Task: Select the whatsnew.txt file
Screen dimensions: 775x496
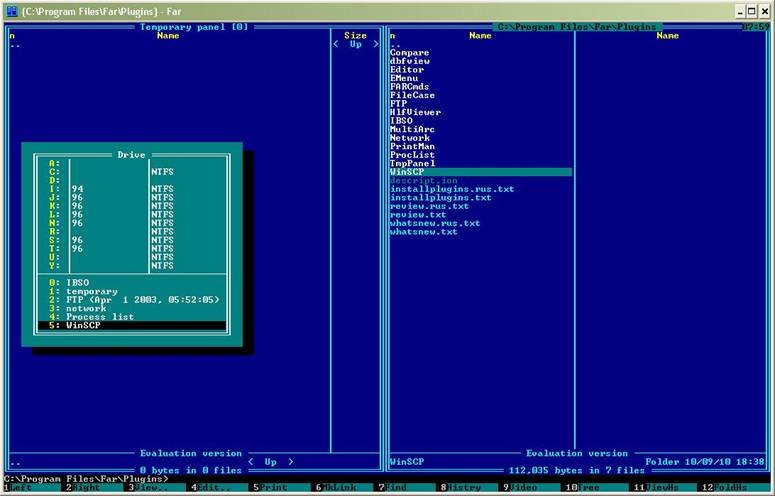Action: 424,232
